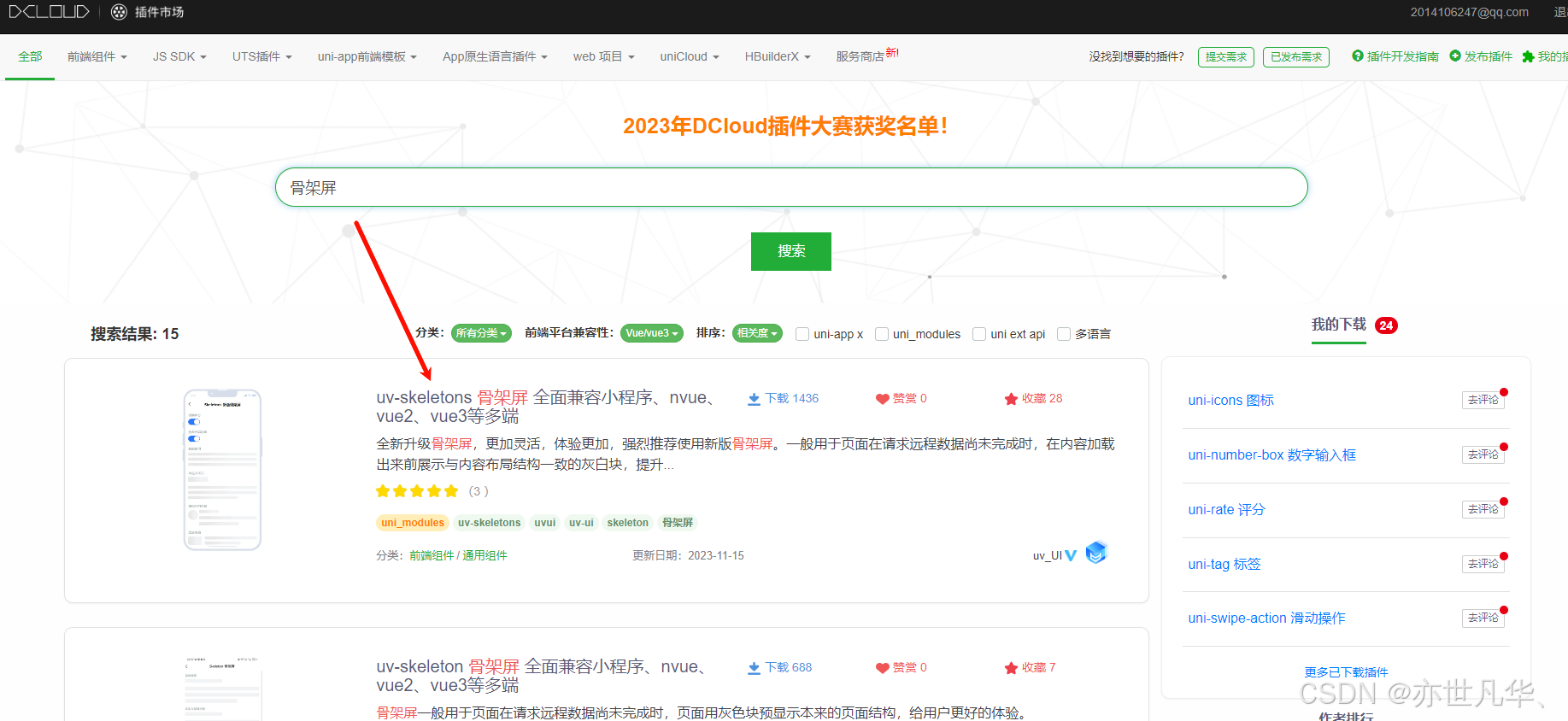The width and height of the screenshot is (1568, 721).
Task: Click the uv_UI author avatar badge
Action: pos(1096,553)
